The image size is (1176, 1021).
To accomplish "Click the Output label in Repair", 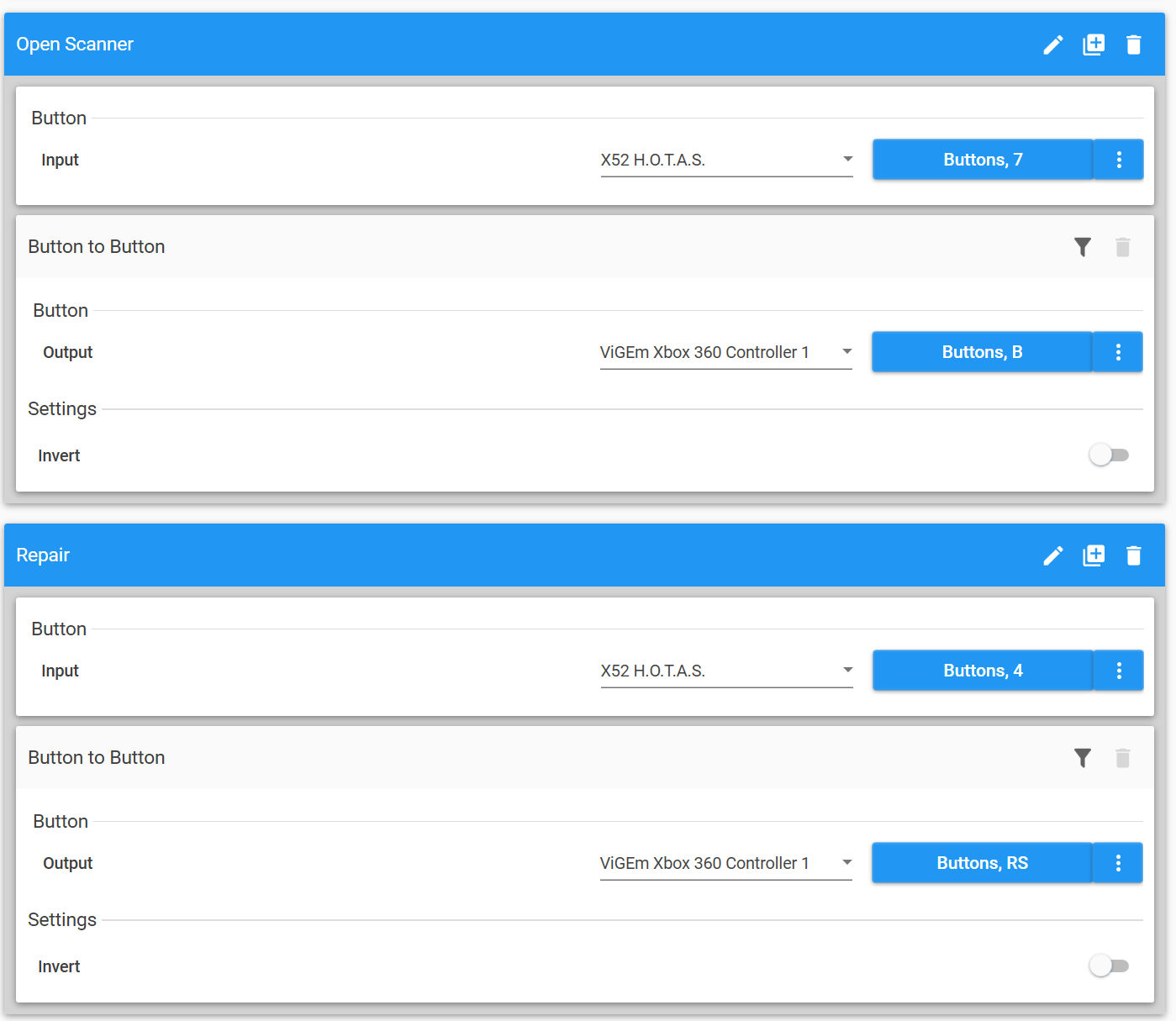I will coord(68,863).
